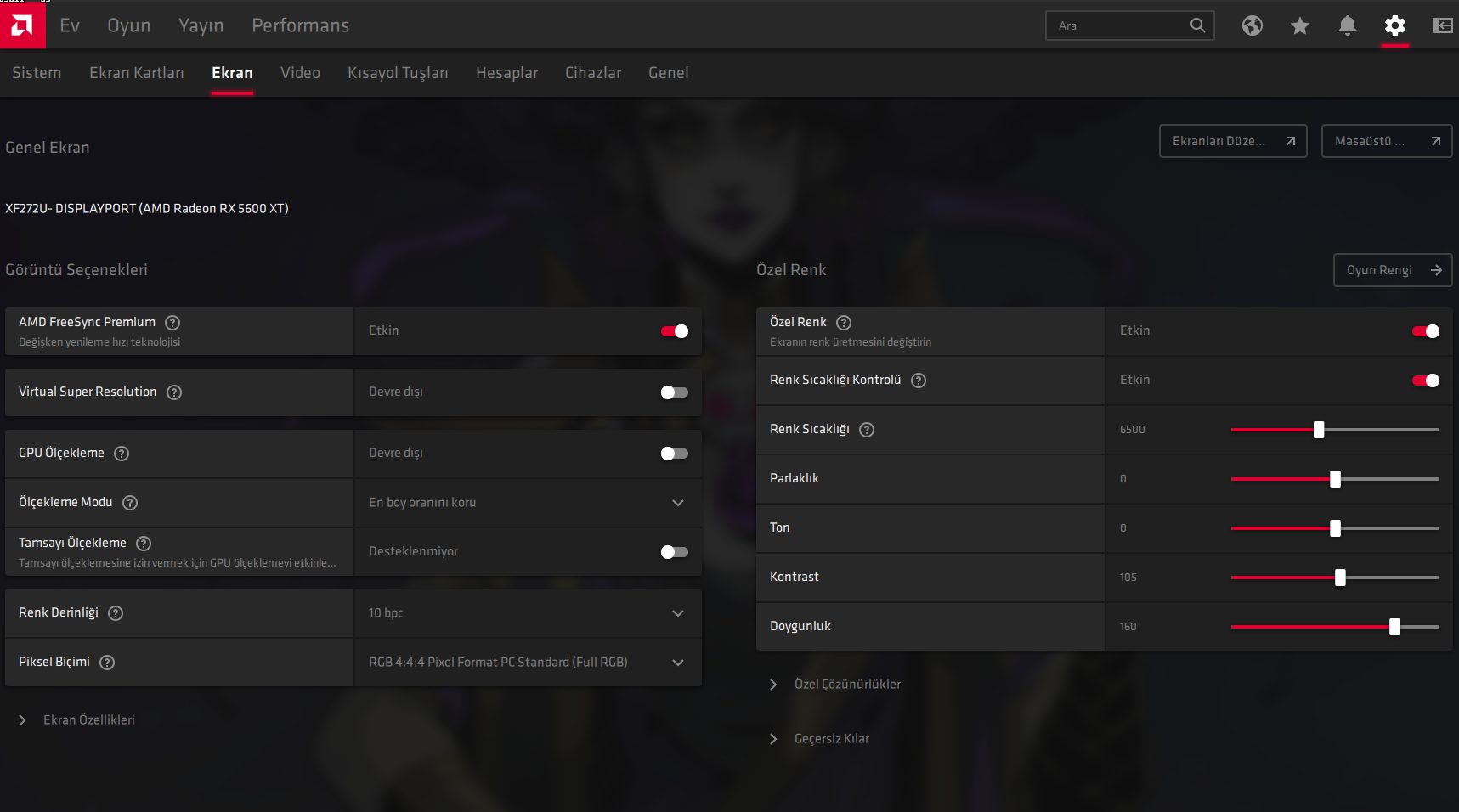Disable Özel Renk switch
The height and width of the screenshot is (812, 1459).
[1426, 331]
